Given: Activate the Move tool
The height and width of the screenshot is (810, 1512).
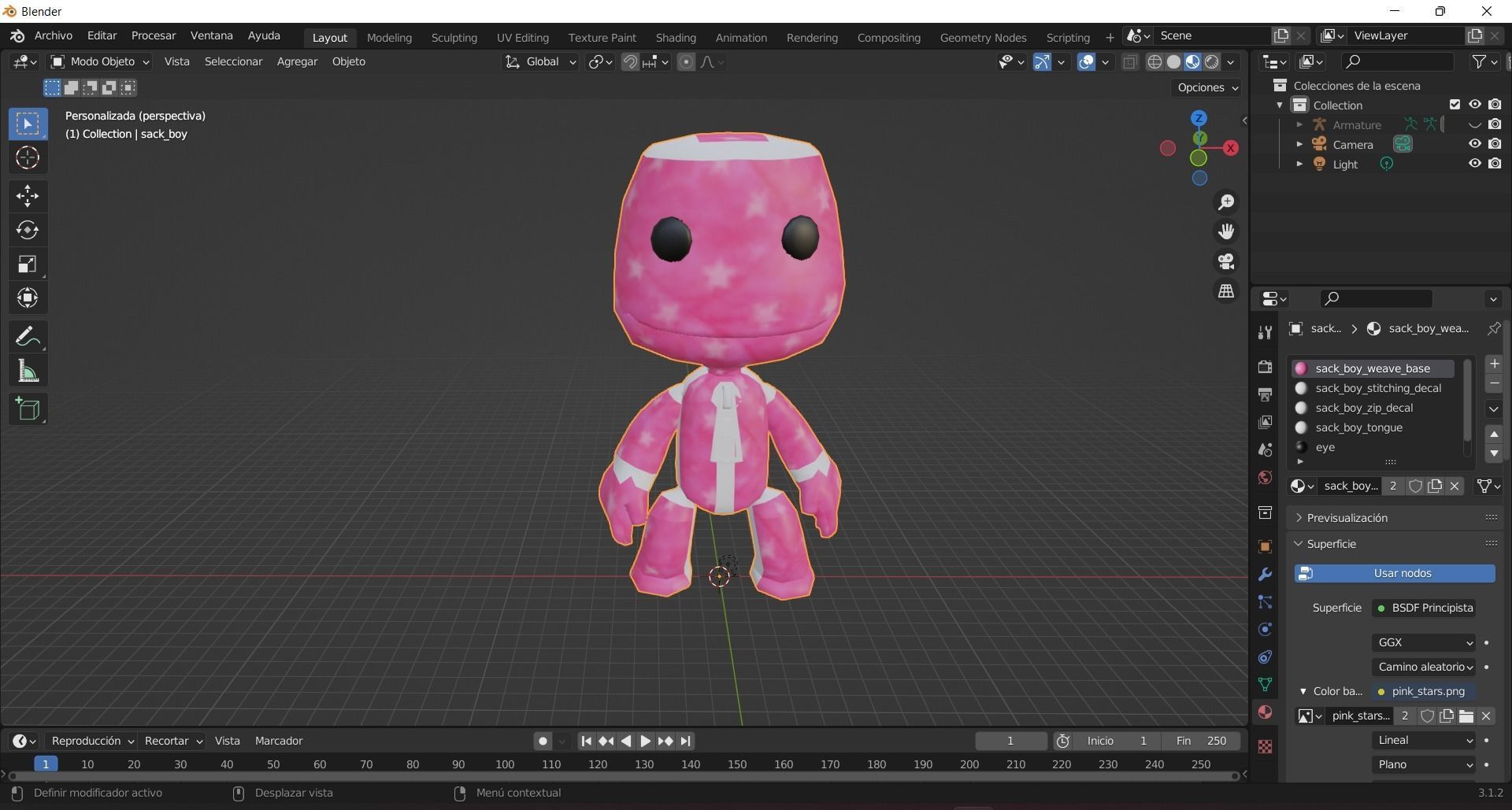Looking at the screenshot, I should 28,196.
